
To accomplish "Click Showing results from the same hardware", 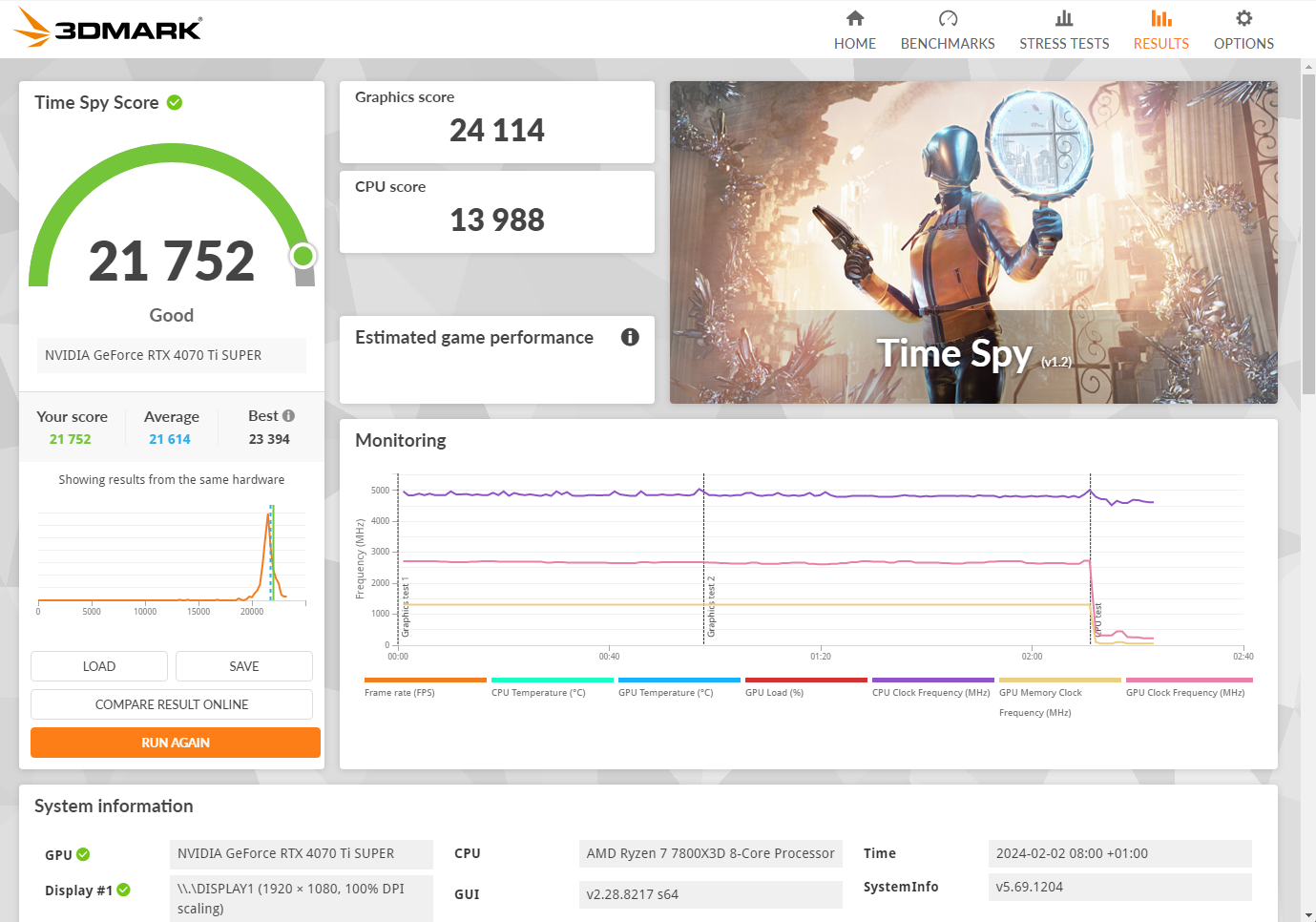I will pyautogui.click(x=172, y=479).
